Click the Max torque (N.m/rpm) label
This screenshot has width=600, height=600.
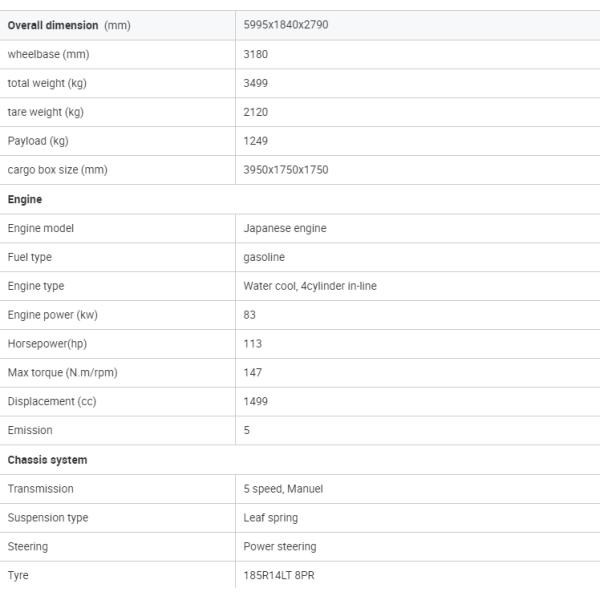tap(62, 373)
